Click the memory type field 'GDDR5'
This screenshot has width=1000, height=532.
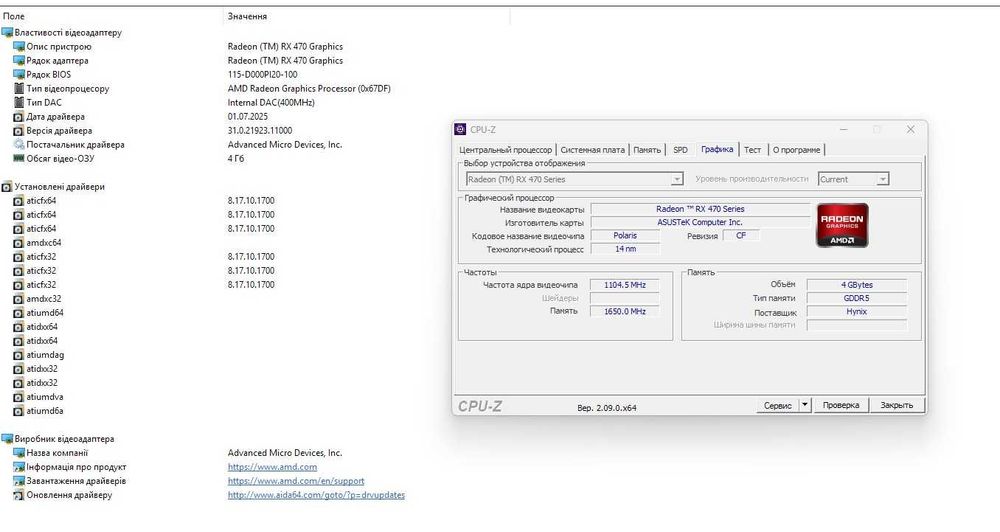tap(857, 299)
